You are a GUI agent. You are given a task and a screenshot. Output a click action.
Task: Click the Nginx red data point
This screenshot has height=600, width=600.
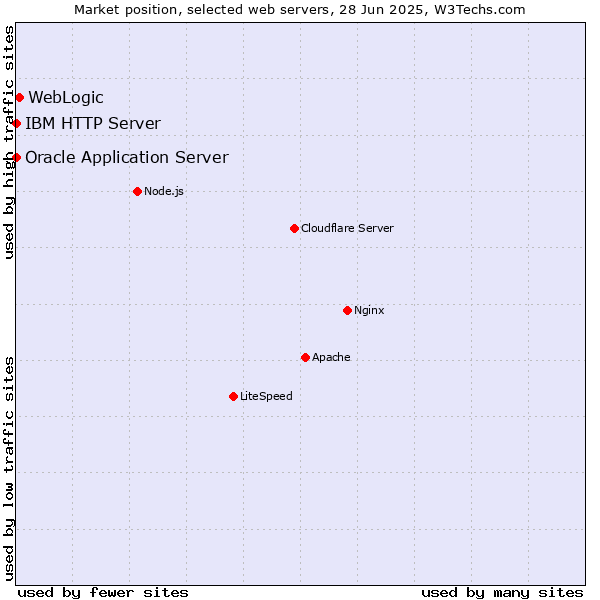pyautogui.click(x=347, y=310)
